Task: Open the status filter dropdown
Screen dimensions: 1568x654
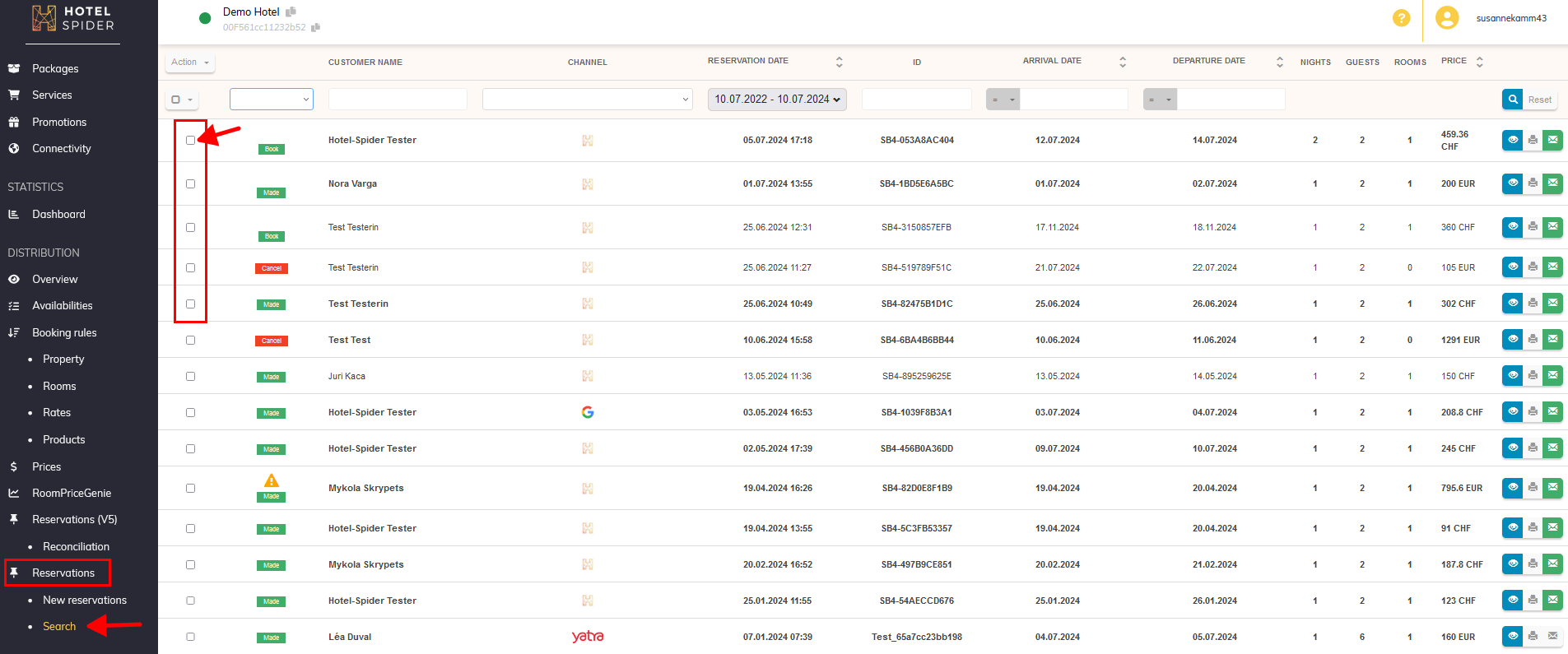Action: 272,99
